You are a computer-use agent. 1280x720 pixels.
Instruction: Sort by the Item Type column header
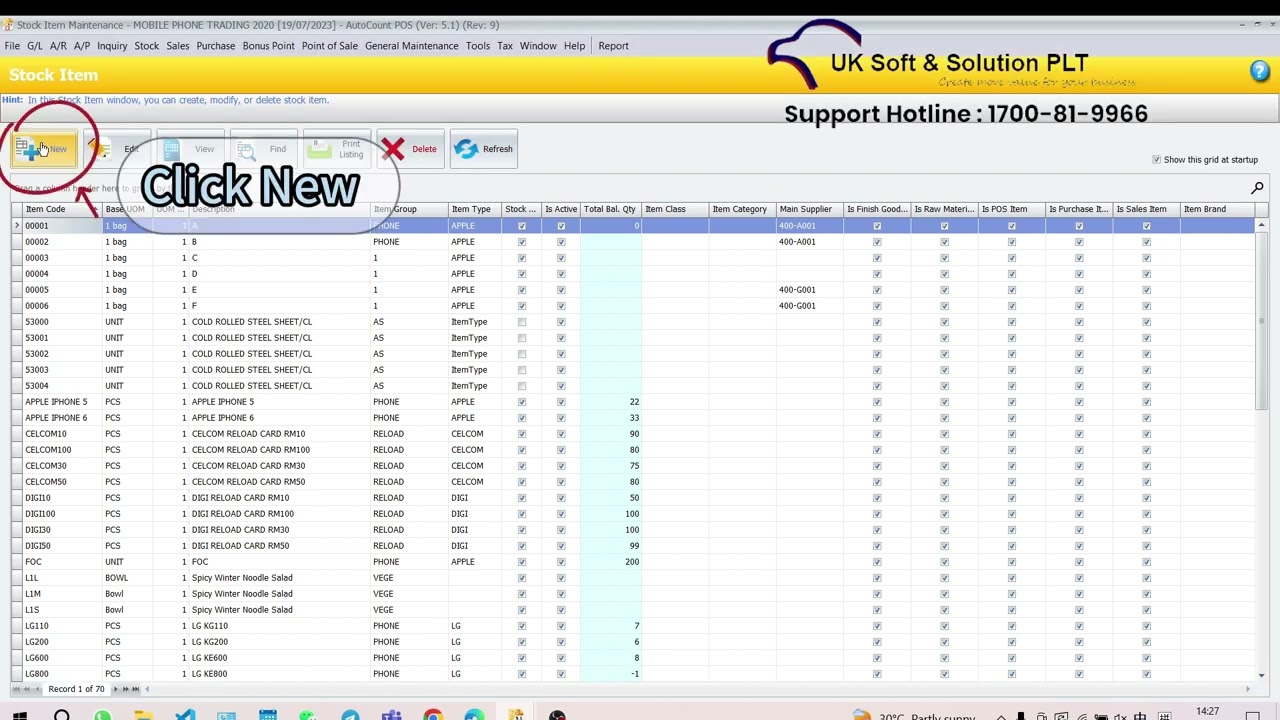pos(475,209)
